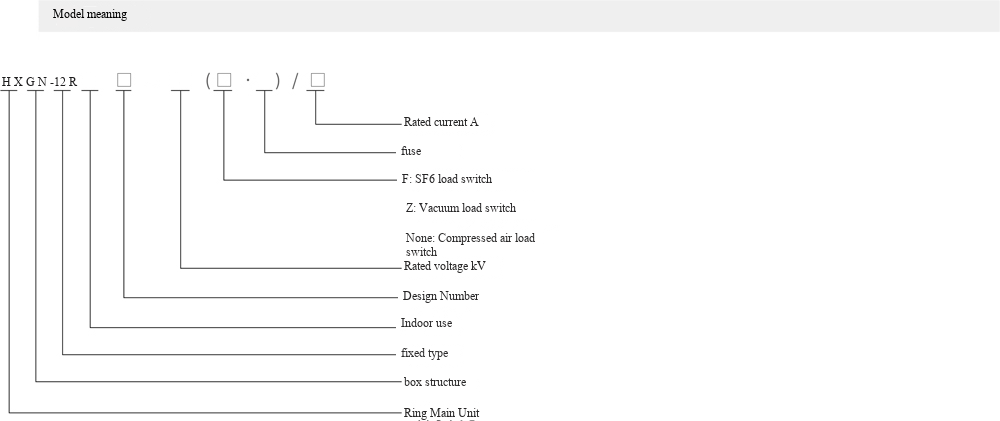The height and width of the screenshot is (421, 1000).
Task: Click the empty square box right after 12R
Action: pyautogui.click(x=124, y=80)
